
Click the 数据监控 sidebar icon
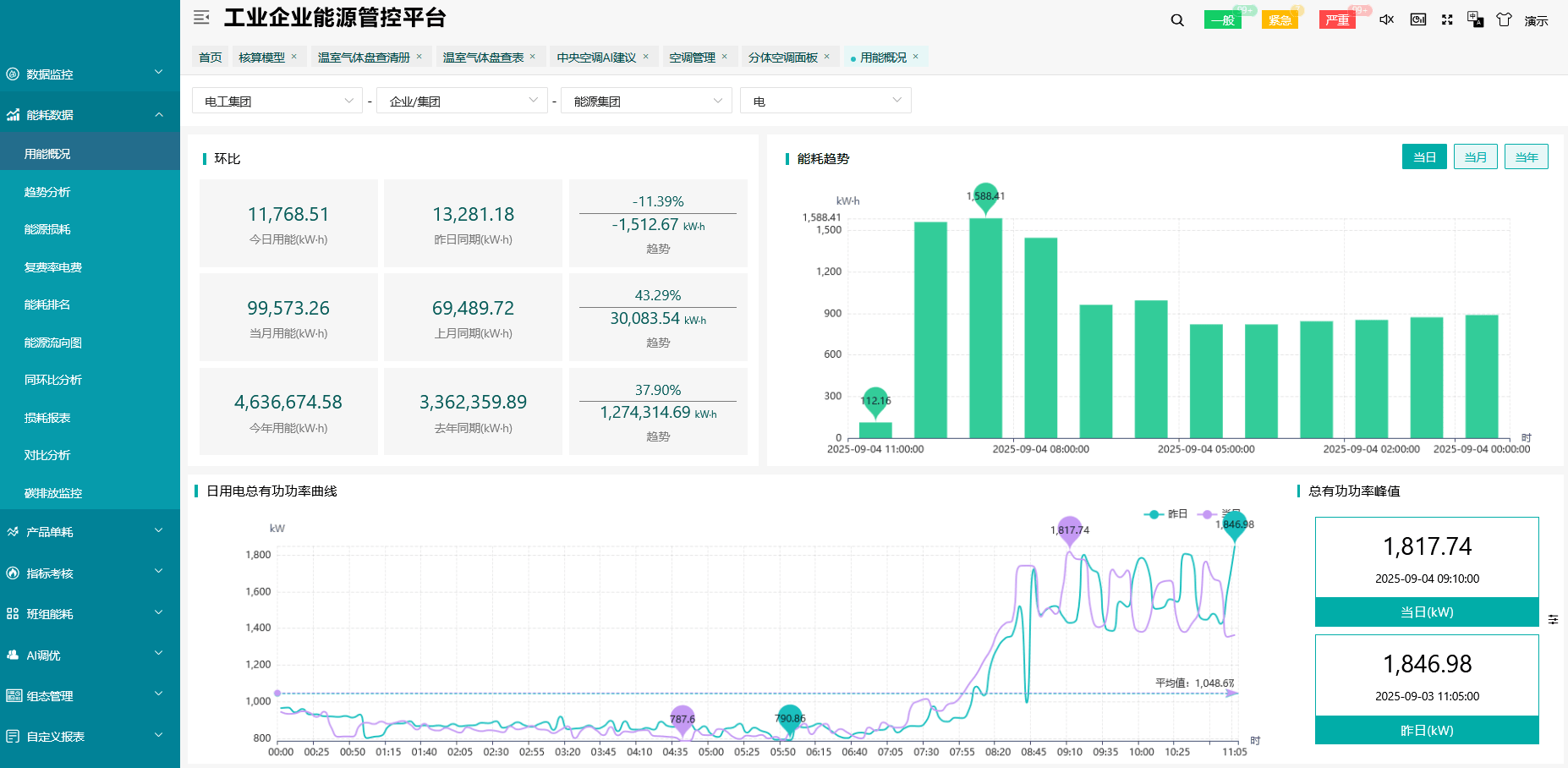point(12,74)
